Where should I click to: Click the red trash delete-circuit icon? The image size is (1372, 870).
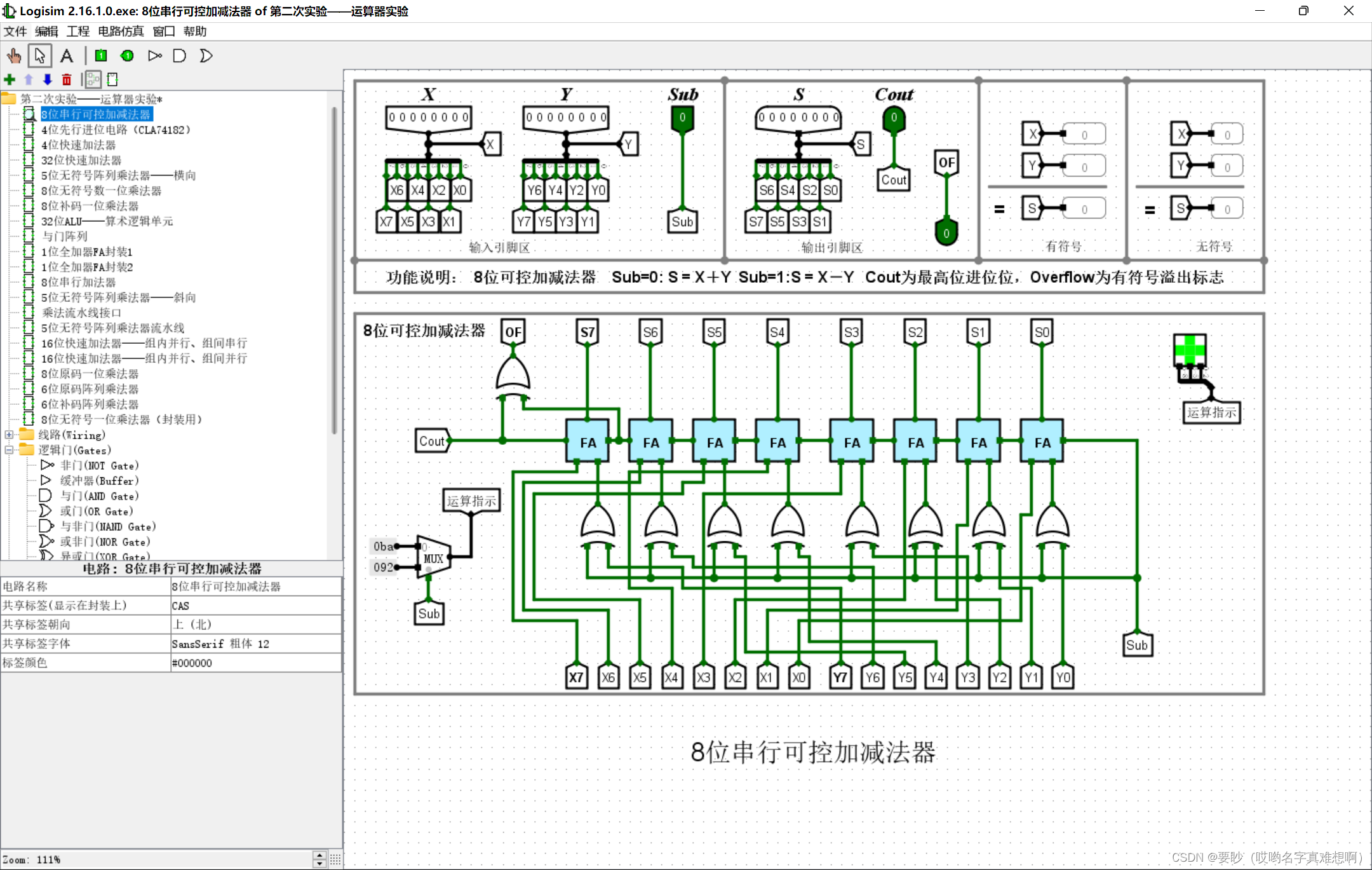click(67, 79)
